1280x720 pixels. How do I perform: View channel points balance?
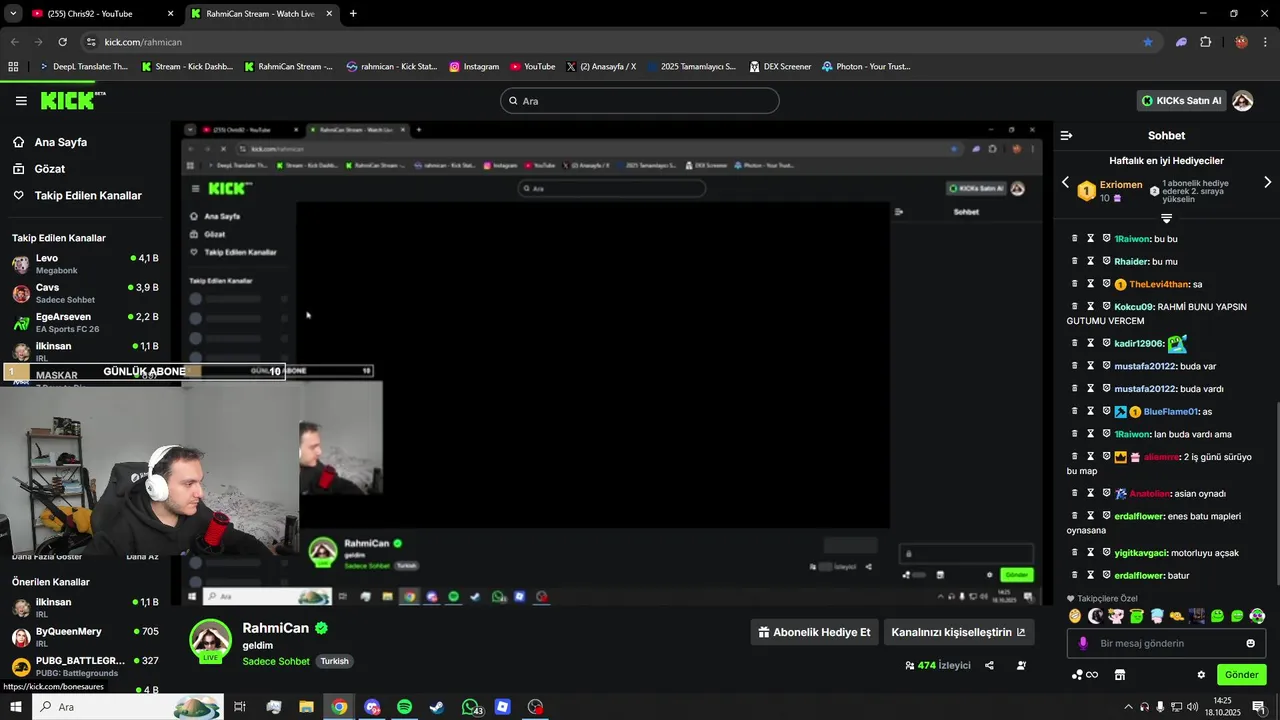[x=1084, y=675]
